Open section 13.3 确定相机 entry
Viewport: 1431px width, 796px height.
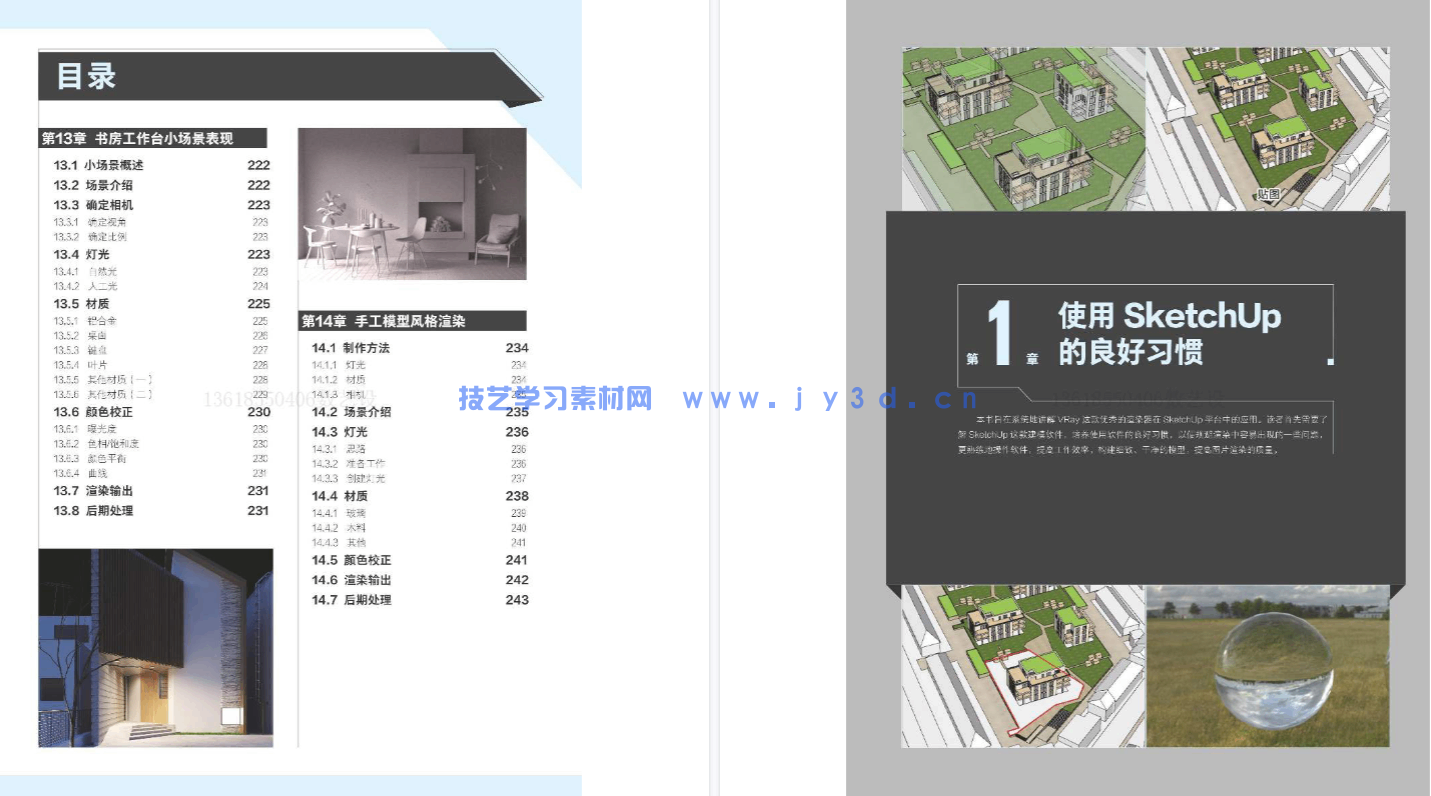[97, 204]
